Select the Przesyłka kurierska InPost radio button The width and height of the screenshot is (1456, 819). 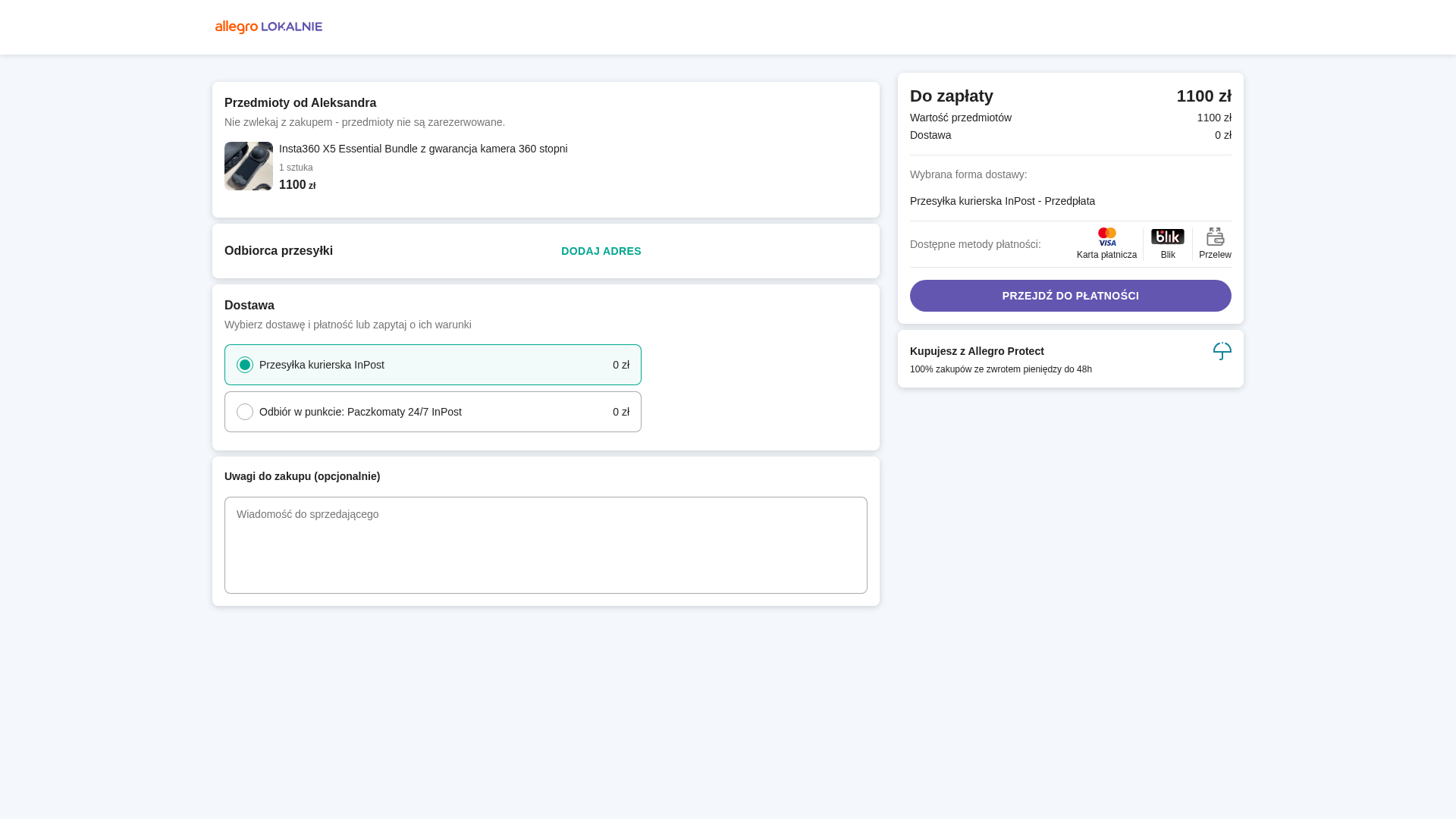pyautogui.click(x=245, y=365)
